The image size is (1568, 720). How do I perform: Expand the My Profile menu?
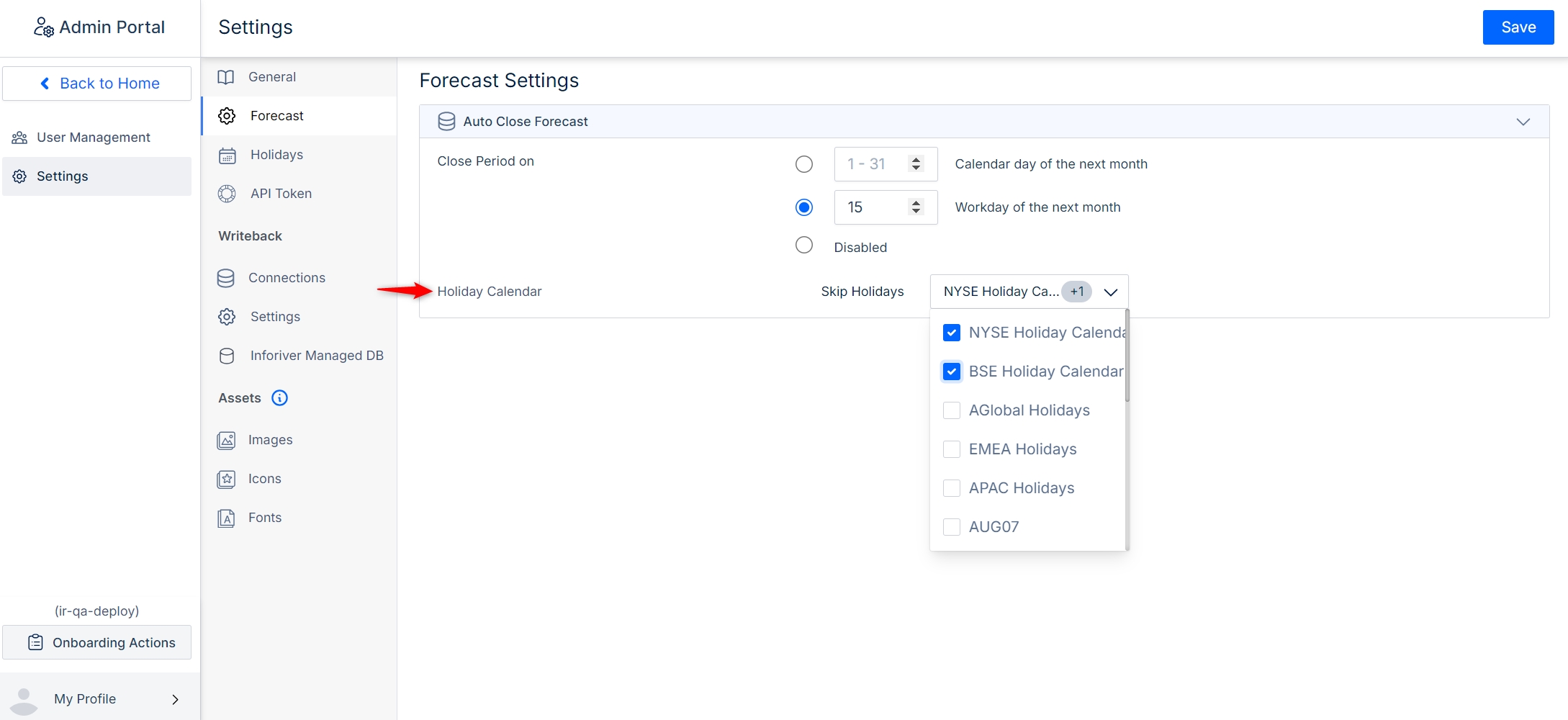pyautogui.click(x=175, y=699)
